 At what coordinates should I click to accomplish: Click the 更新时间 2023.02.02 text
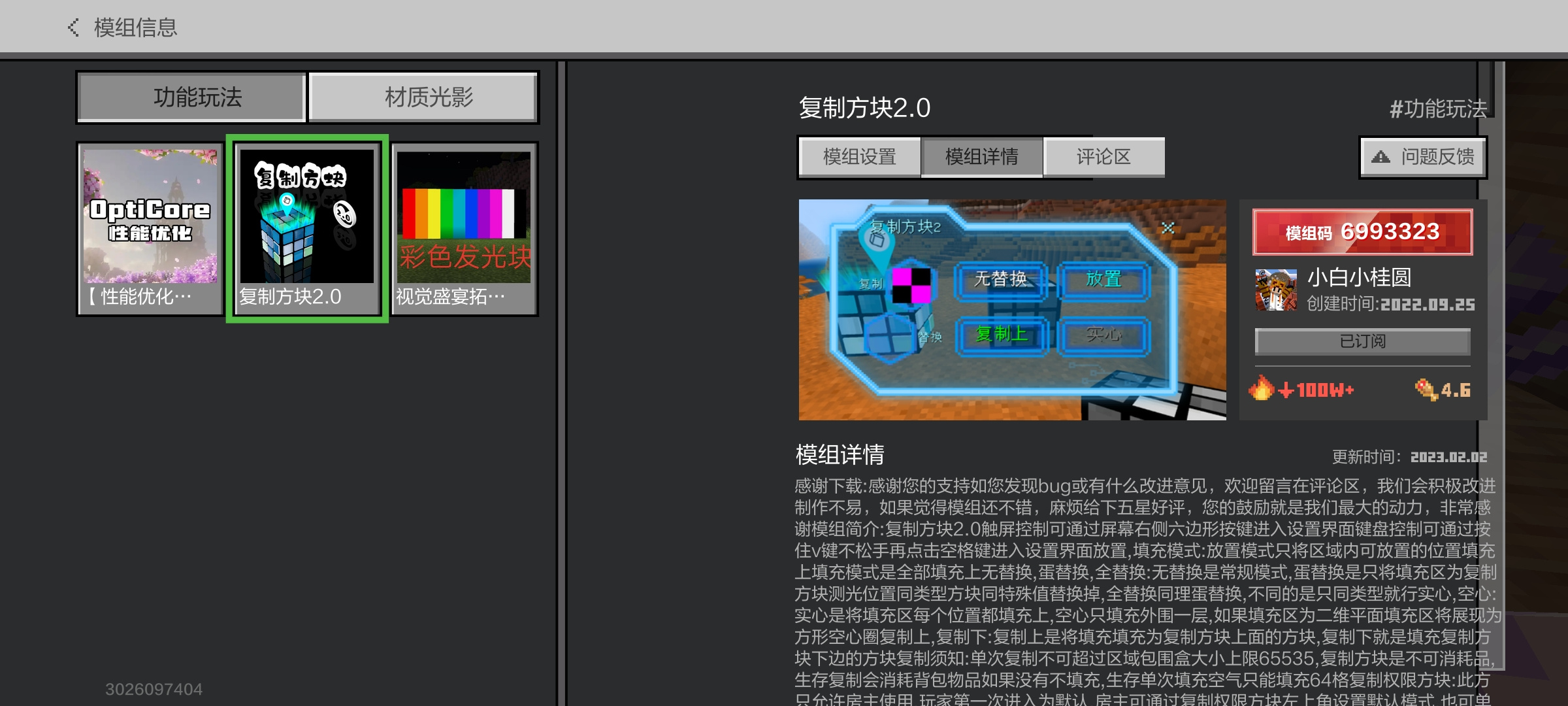1409,457
